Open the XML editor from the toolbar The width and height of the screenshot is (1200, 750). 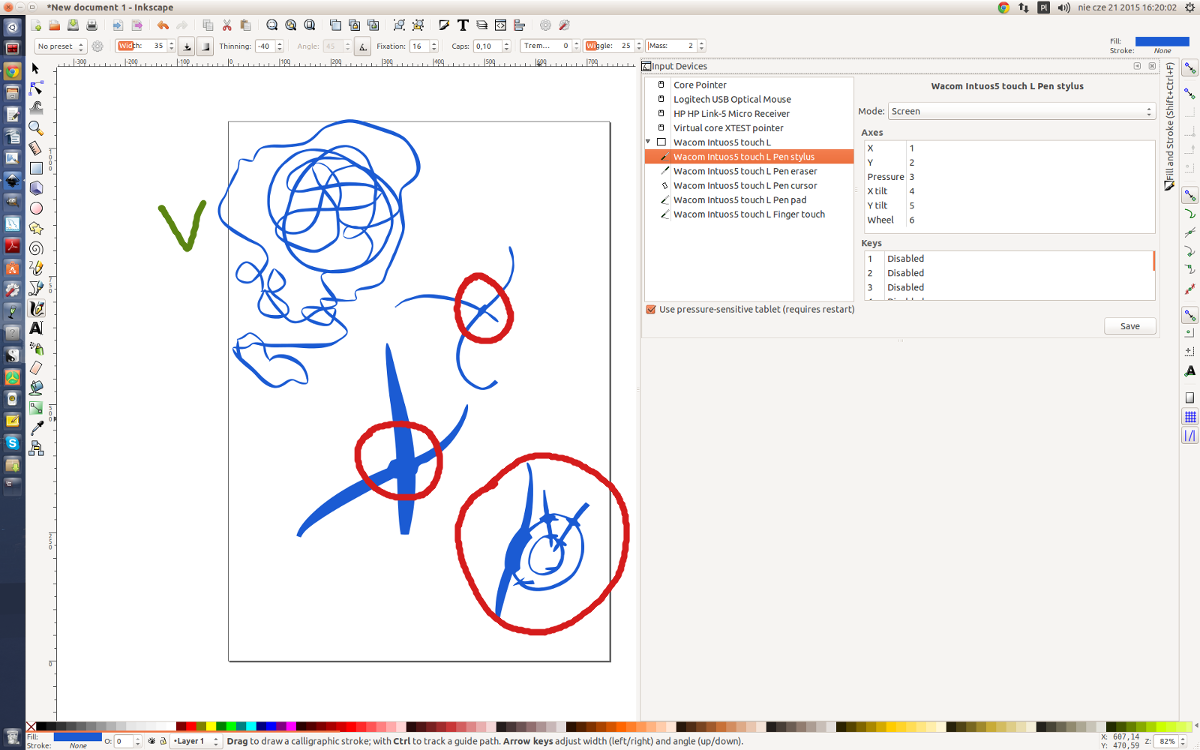click(x=500, y=25)
